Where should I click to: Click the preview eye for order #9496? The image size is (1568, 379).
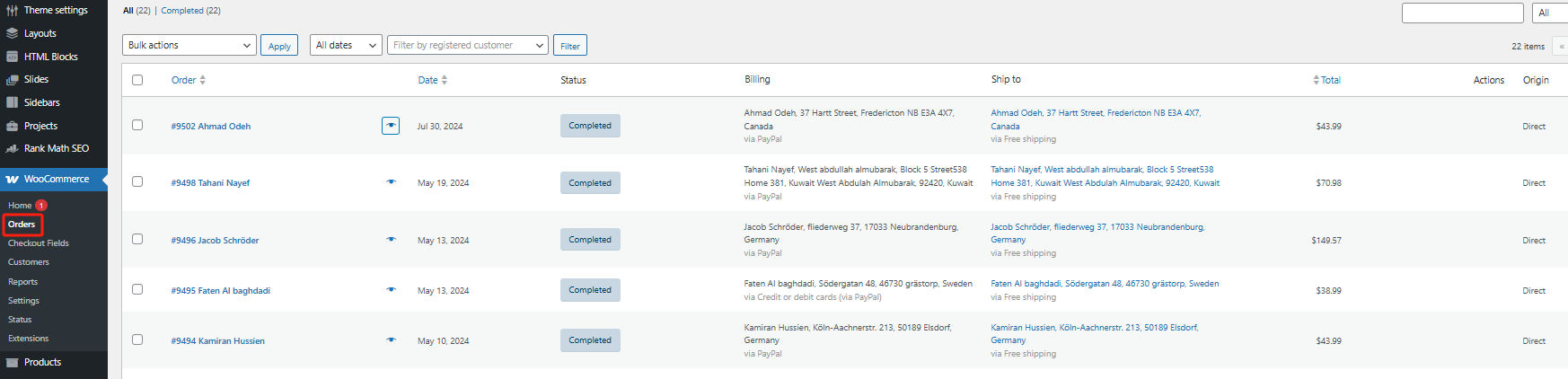click(x=391, y=240)
